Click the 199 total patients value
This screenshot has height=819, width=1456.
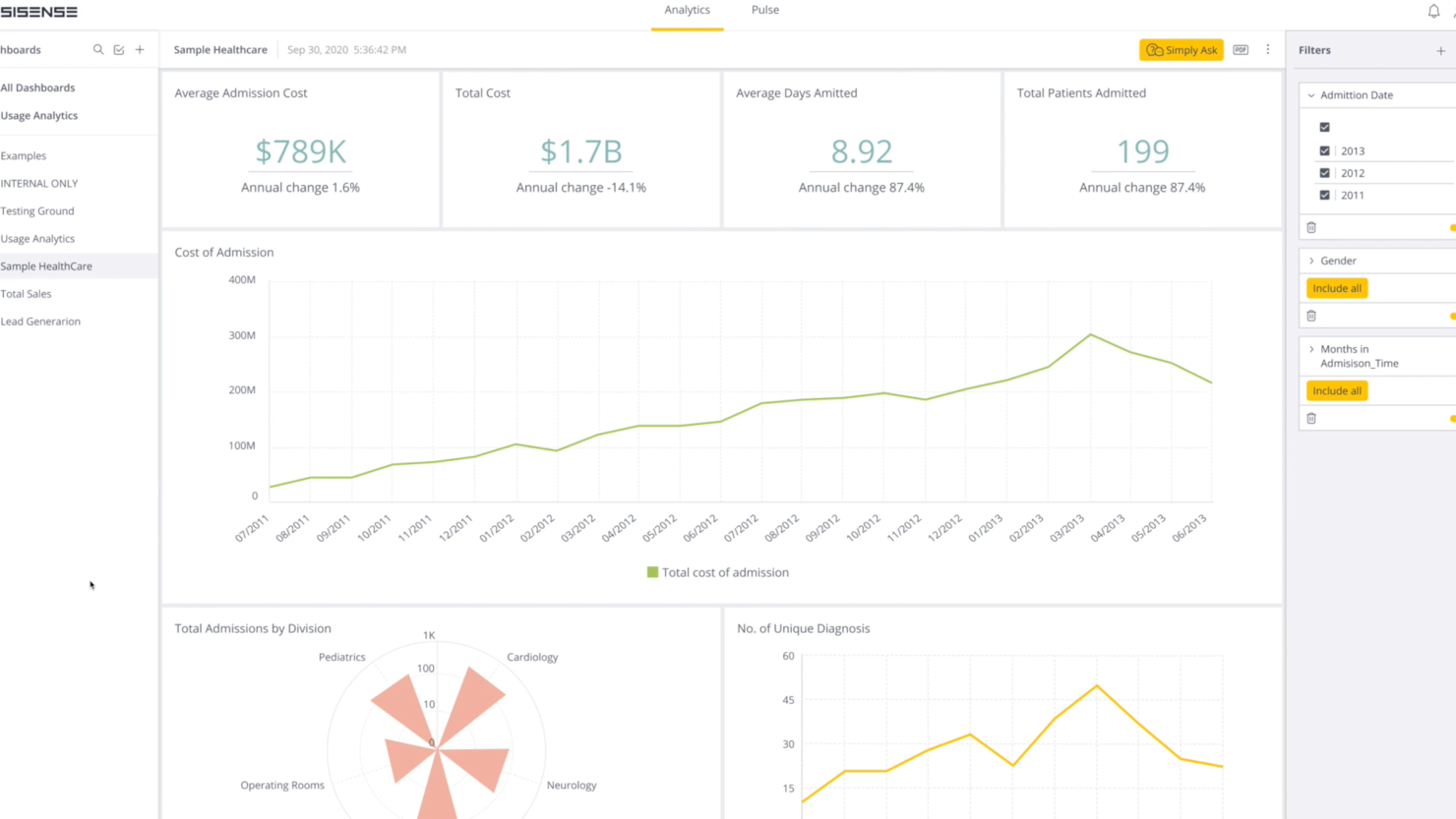pyautogui.click(x=1142, y=151)
